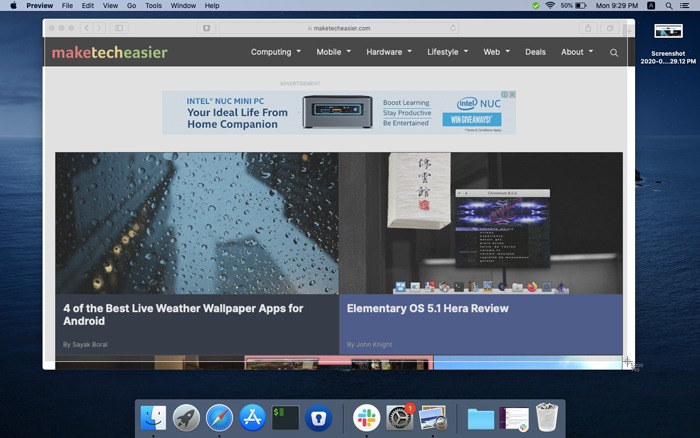Viewport: 700px width, 438px height.
Task: Open the File menu
Action: click(67, 5)
